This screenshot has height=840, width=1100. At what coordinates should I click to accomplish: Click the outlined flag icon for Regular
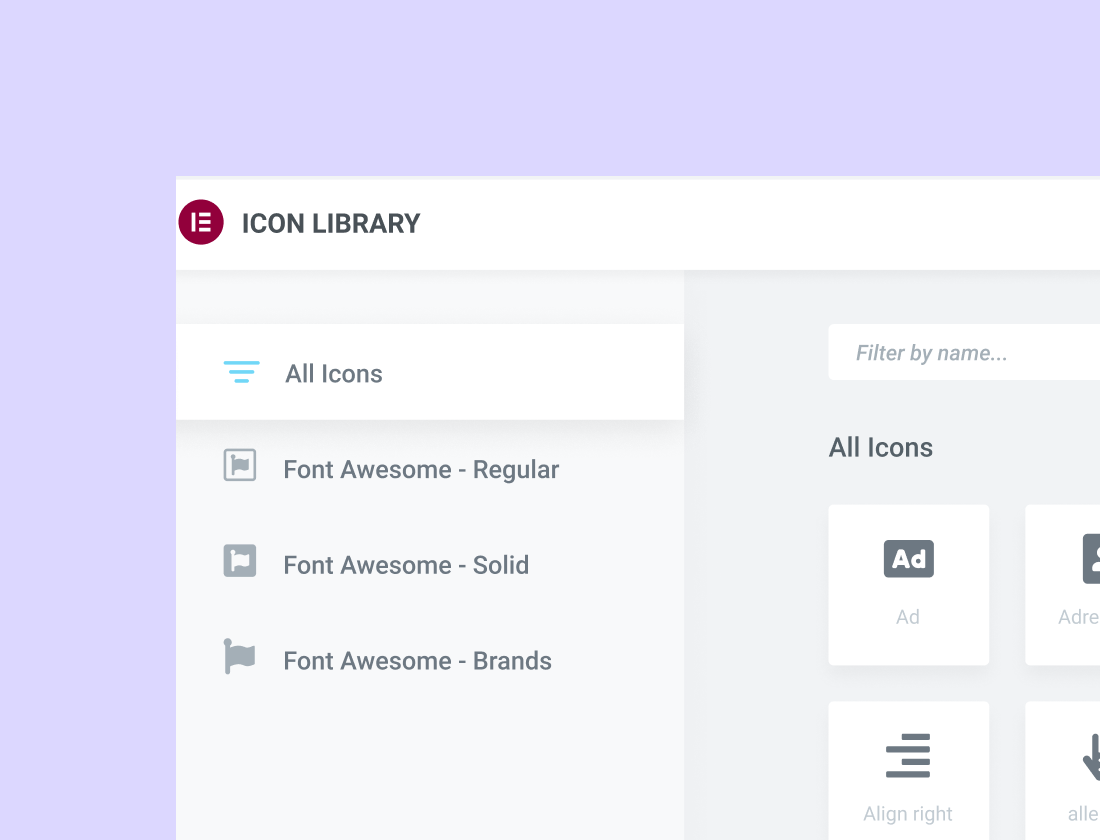coord(240,465)
